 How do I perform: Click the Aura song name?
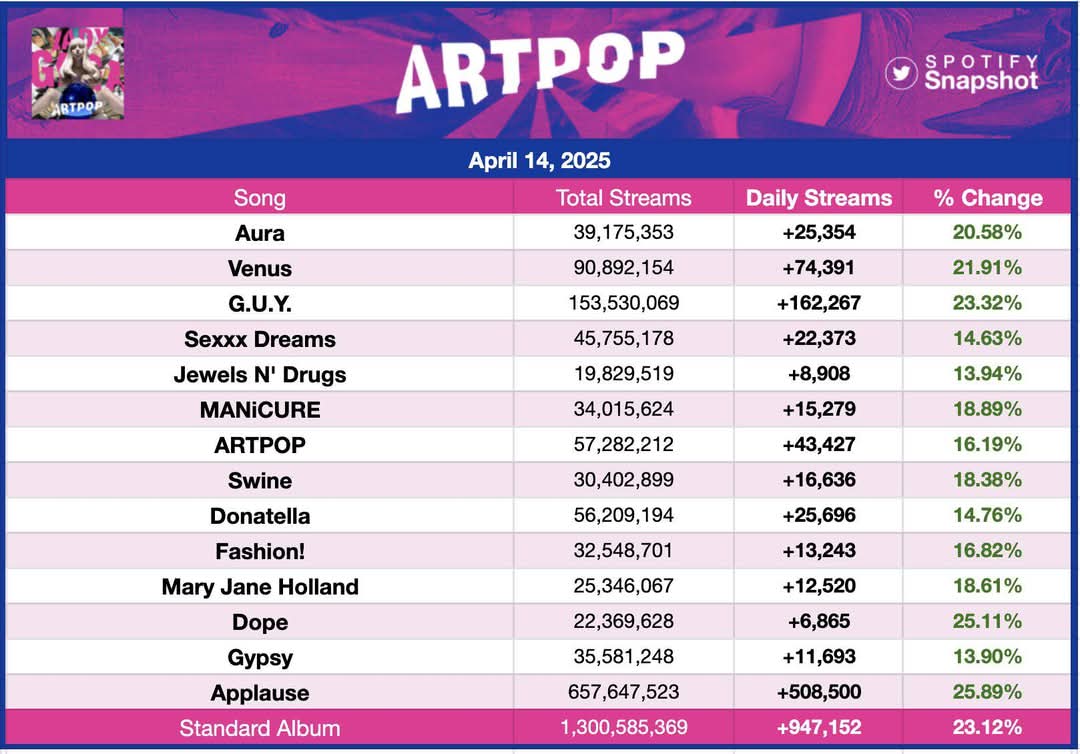(260, 233)
